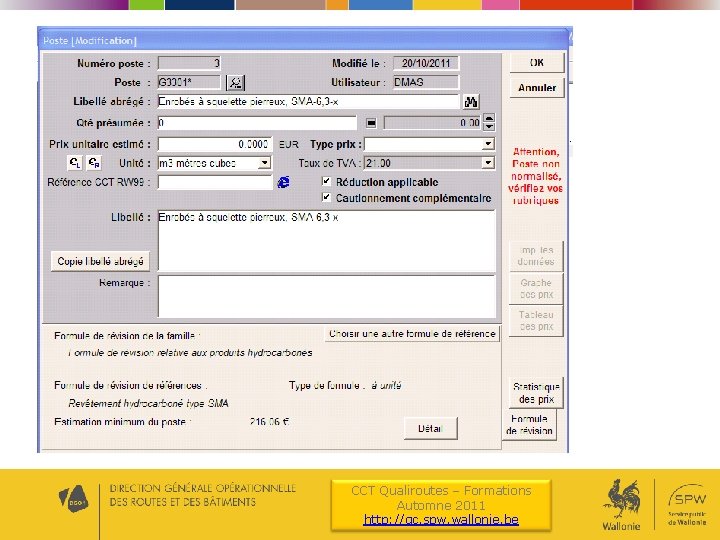Click the poste search icon beside G3001*
Image resolution: width=720 pixels, height=540 pixels.
236,83
